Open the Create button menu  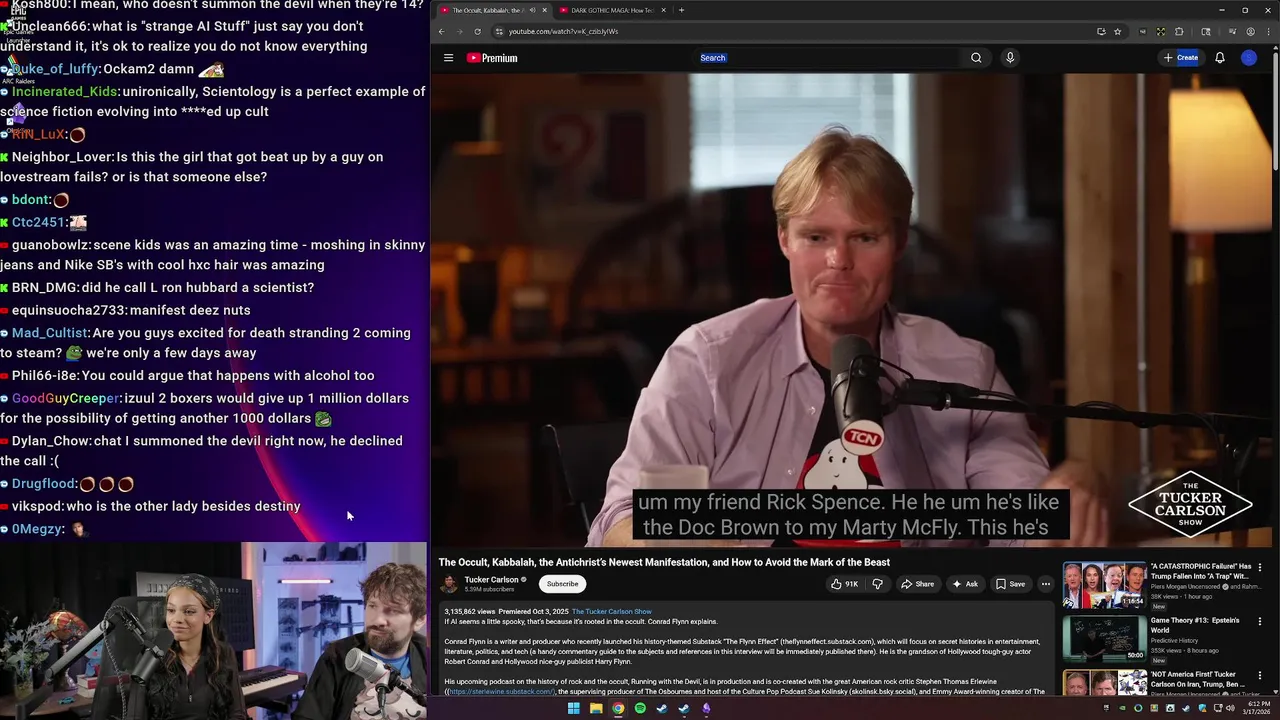[x=1181, y=58]
